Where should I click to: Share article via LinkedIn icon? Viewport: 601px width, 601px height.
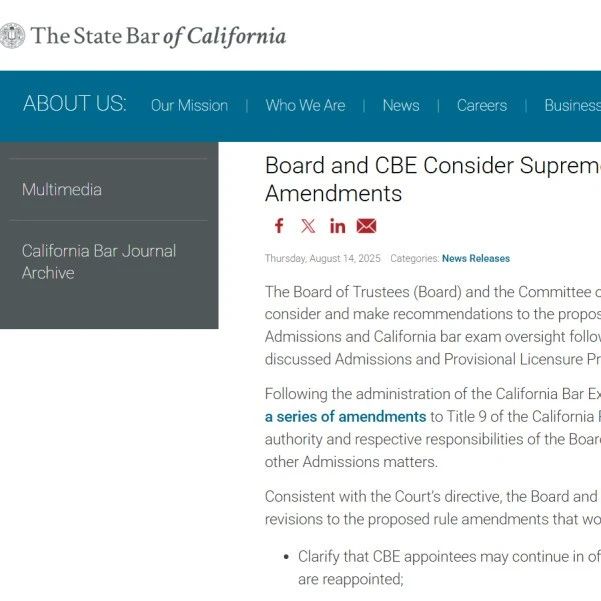coord(337,226)
